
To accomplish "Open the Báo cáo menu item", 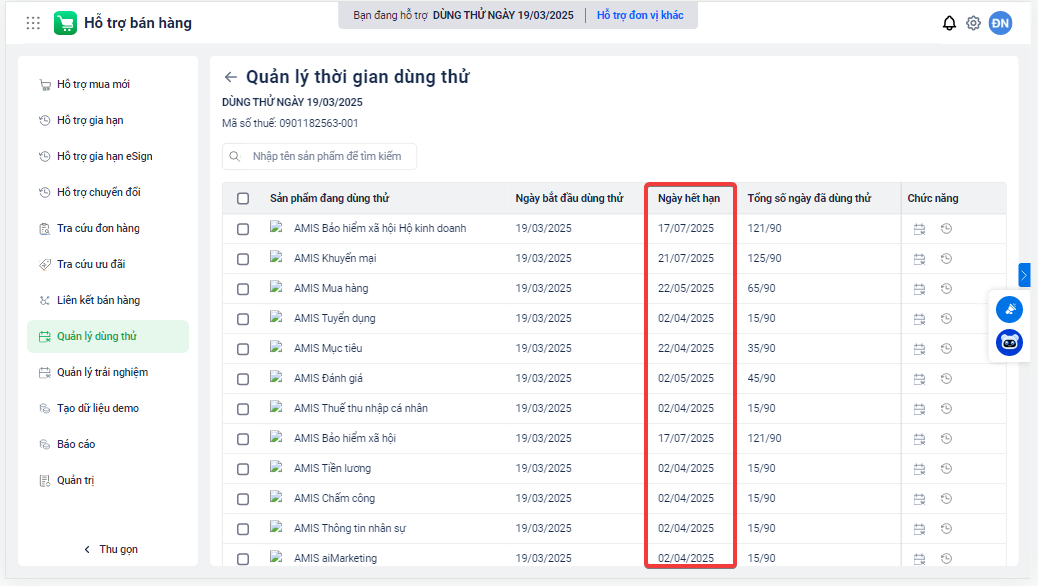I will (x=108, y=444).
